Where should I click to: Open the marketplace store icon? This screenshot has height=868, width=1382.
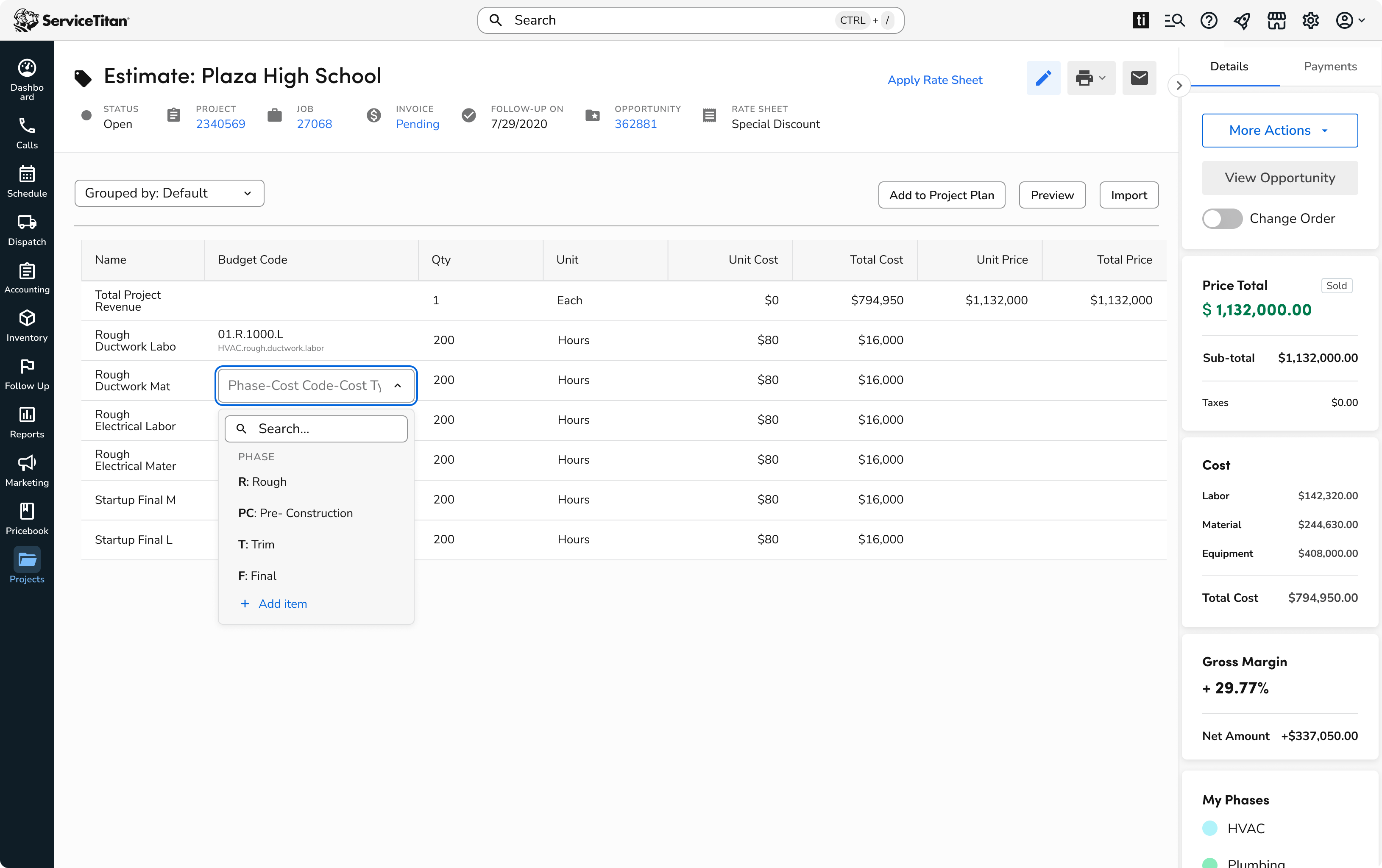point(1276,21)
